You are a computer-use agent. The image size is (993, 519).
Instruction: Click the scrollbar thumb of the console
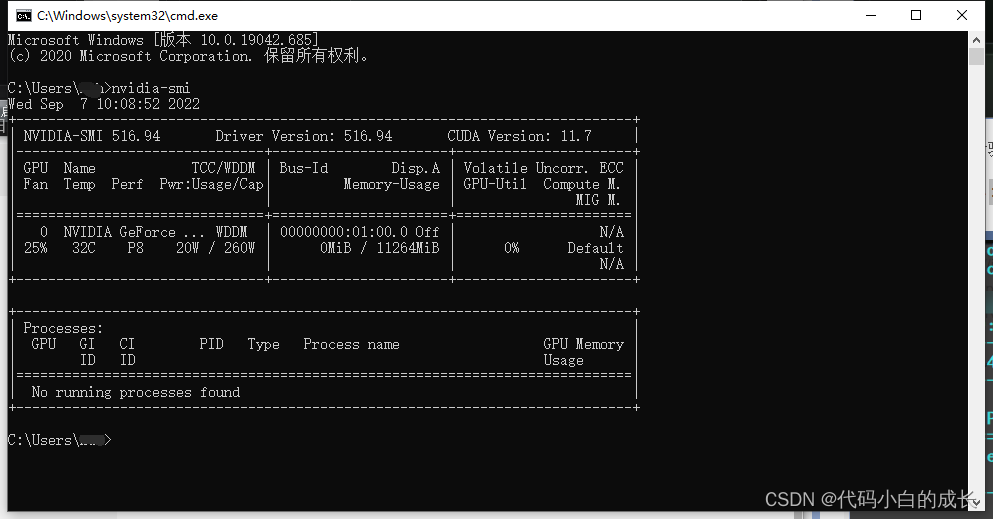(x=976, y=56)
